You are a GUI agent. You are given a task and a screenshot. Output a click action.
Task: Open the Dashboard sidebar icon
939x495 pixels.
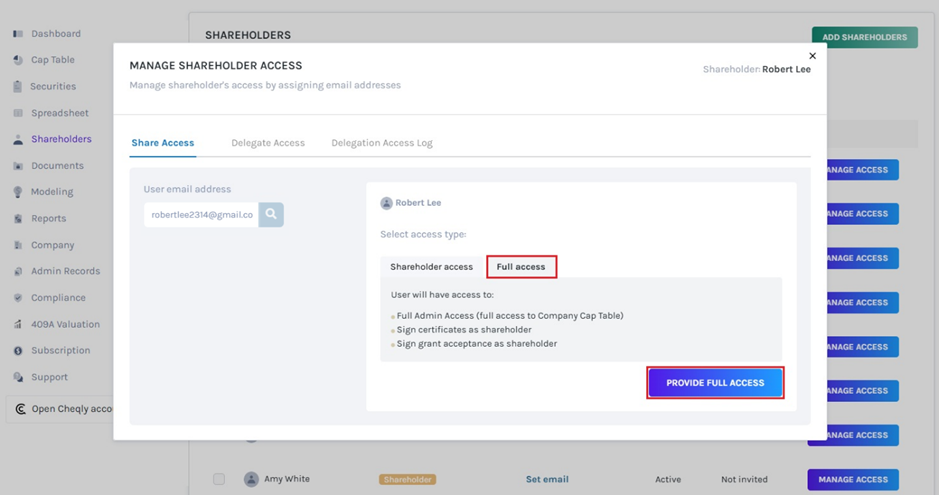[18, 34]
